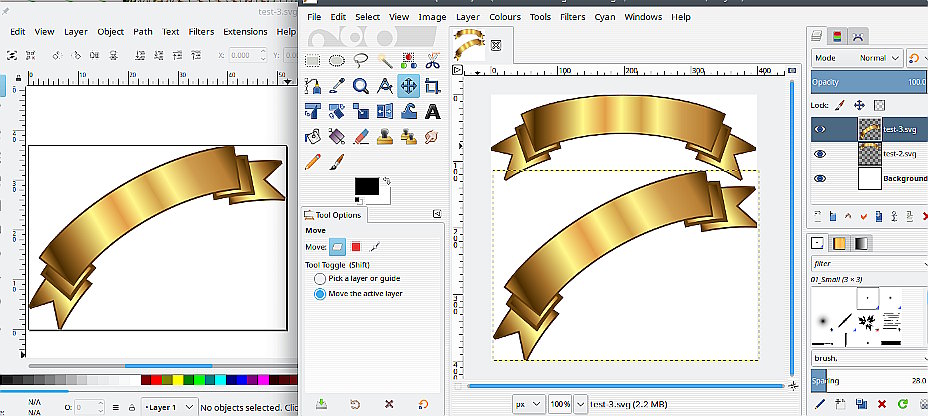The image size is (928, 416).
Task: Select the Fuzzy Select magic wand tool
Action: click(385, 61)
